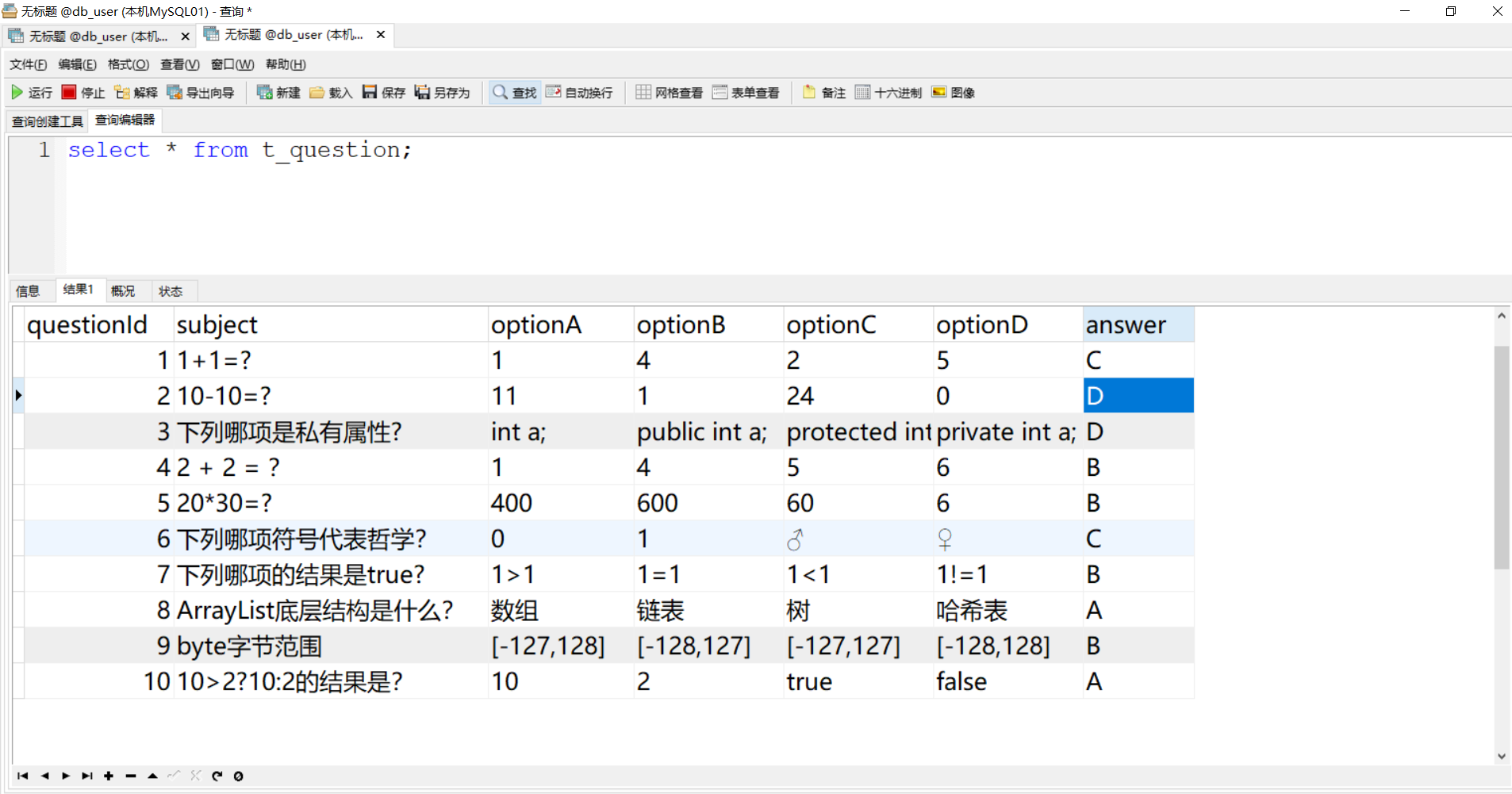Click the optionC column header
Image resolution: width=1512 pixels, height=794 pixels.
(x=858, y=325)
